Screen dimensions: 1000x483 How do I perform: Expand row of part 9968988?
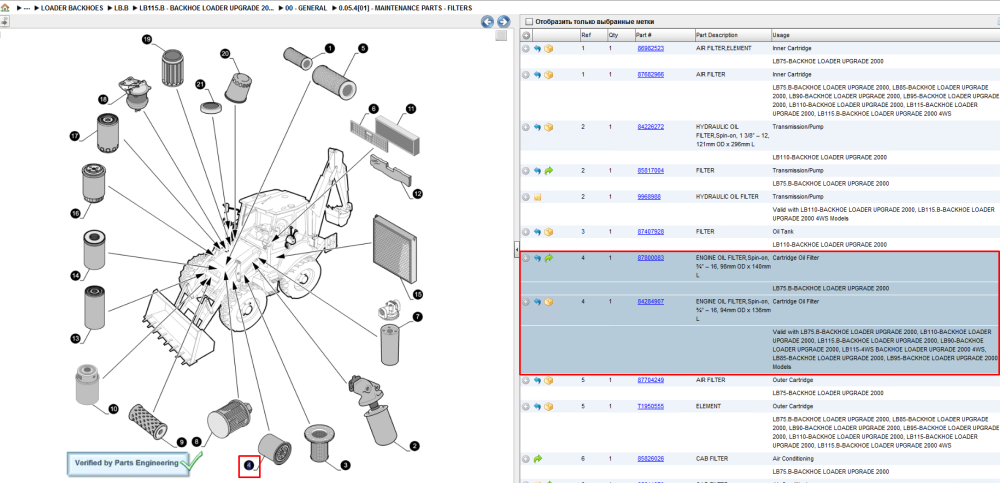pyautogui.click(x=526, y=197)
